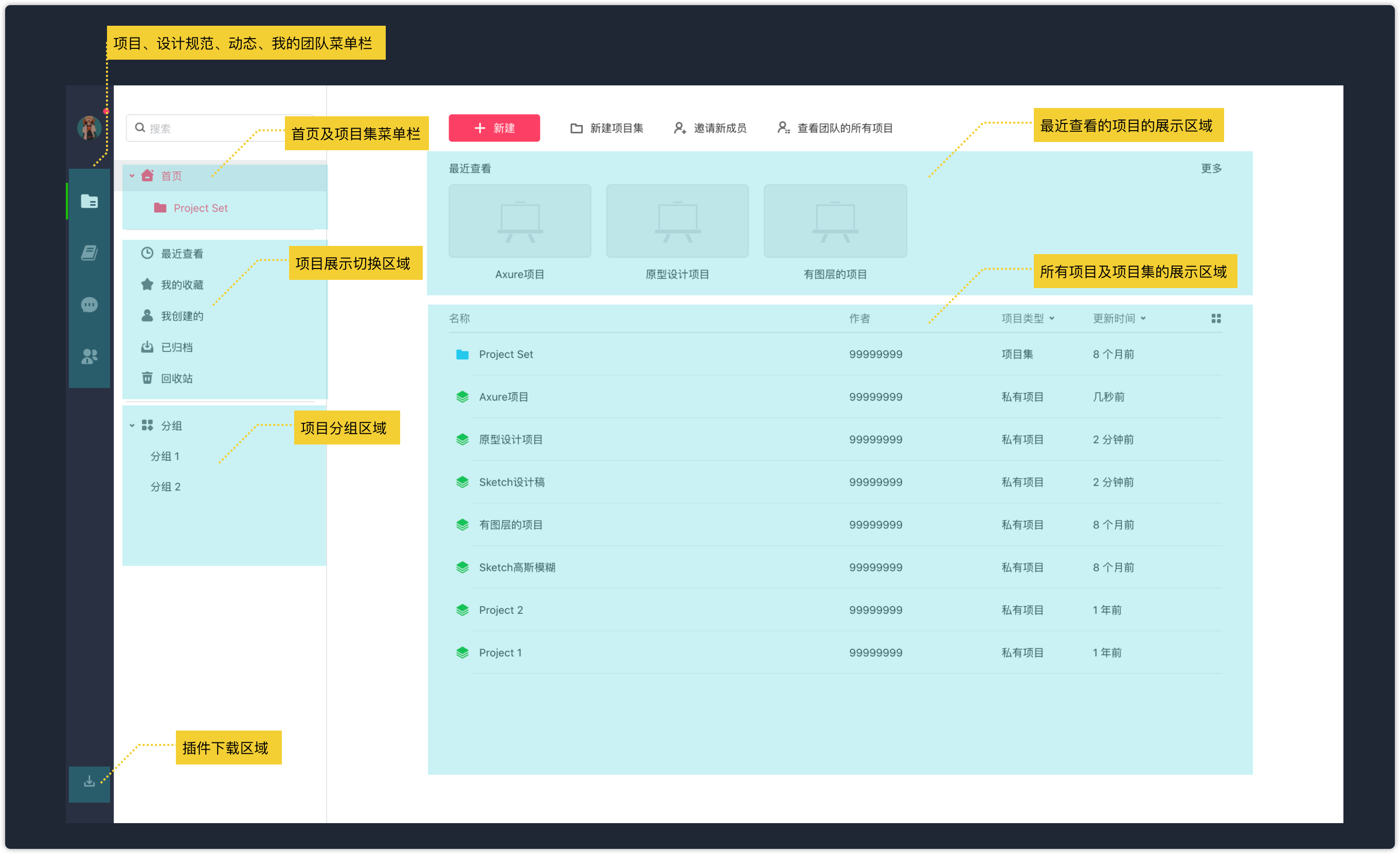1400x854 pixels.
Task: Open the design specs book icon
Action: [89, 253]
